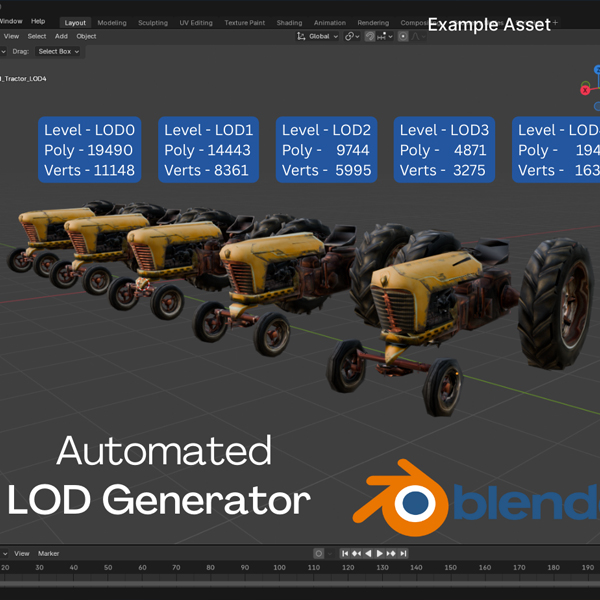
Task: Click frame 100 on the timeline ruler
Action: (281, 568)
